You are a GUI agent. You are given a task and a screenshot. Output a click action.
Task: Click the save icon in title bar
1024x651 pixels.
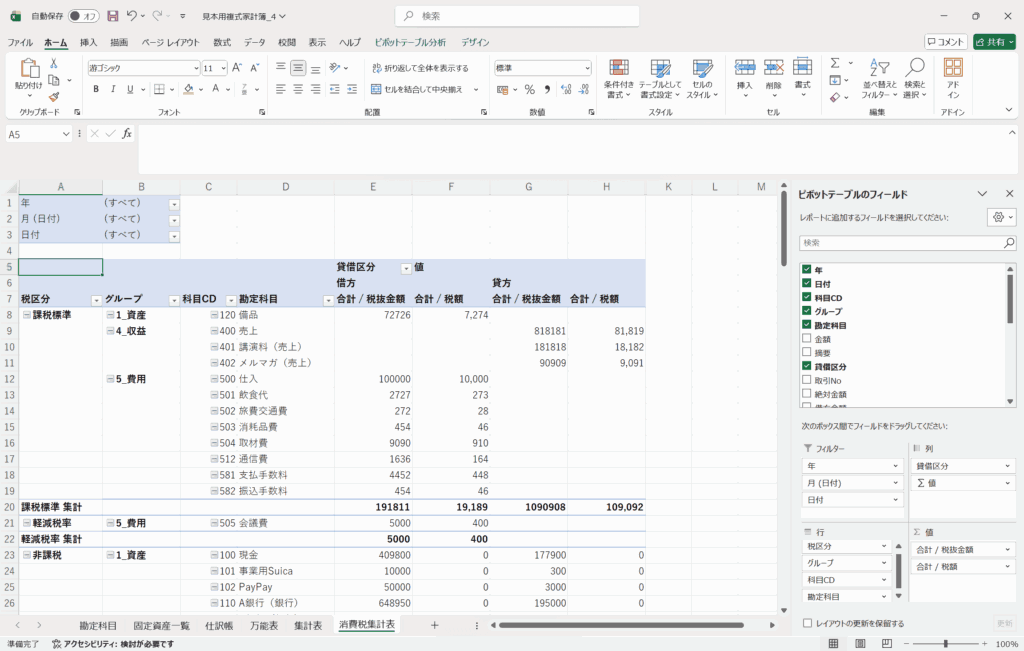[112, 16]
